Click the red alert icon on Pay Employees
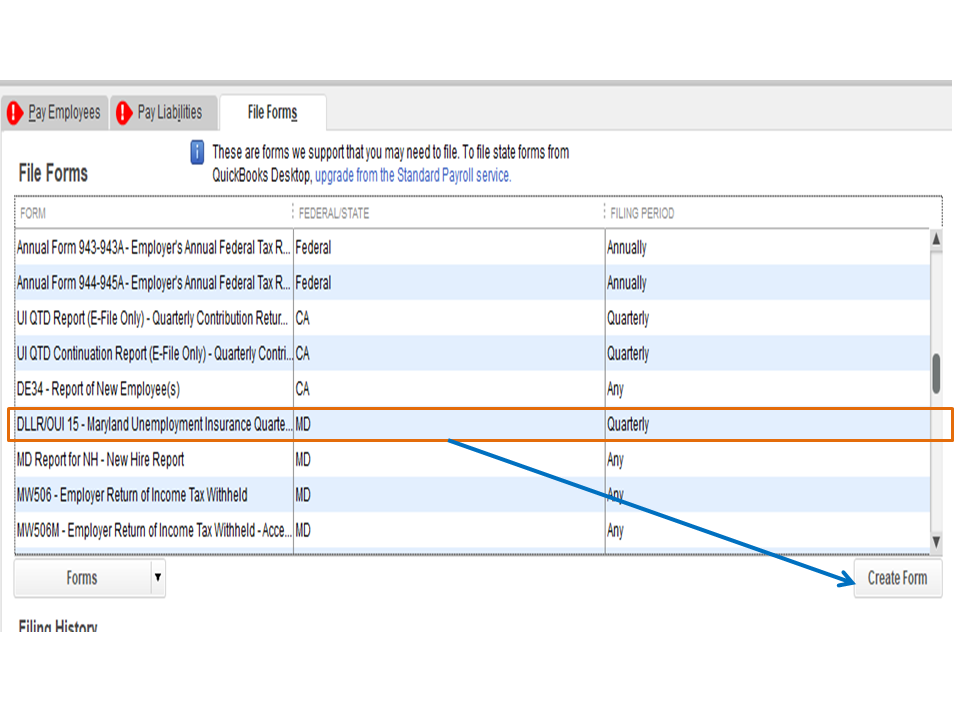960x720 pixels. pos(14,113)
